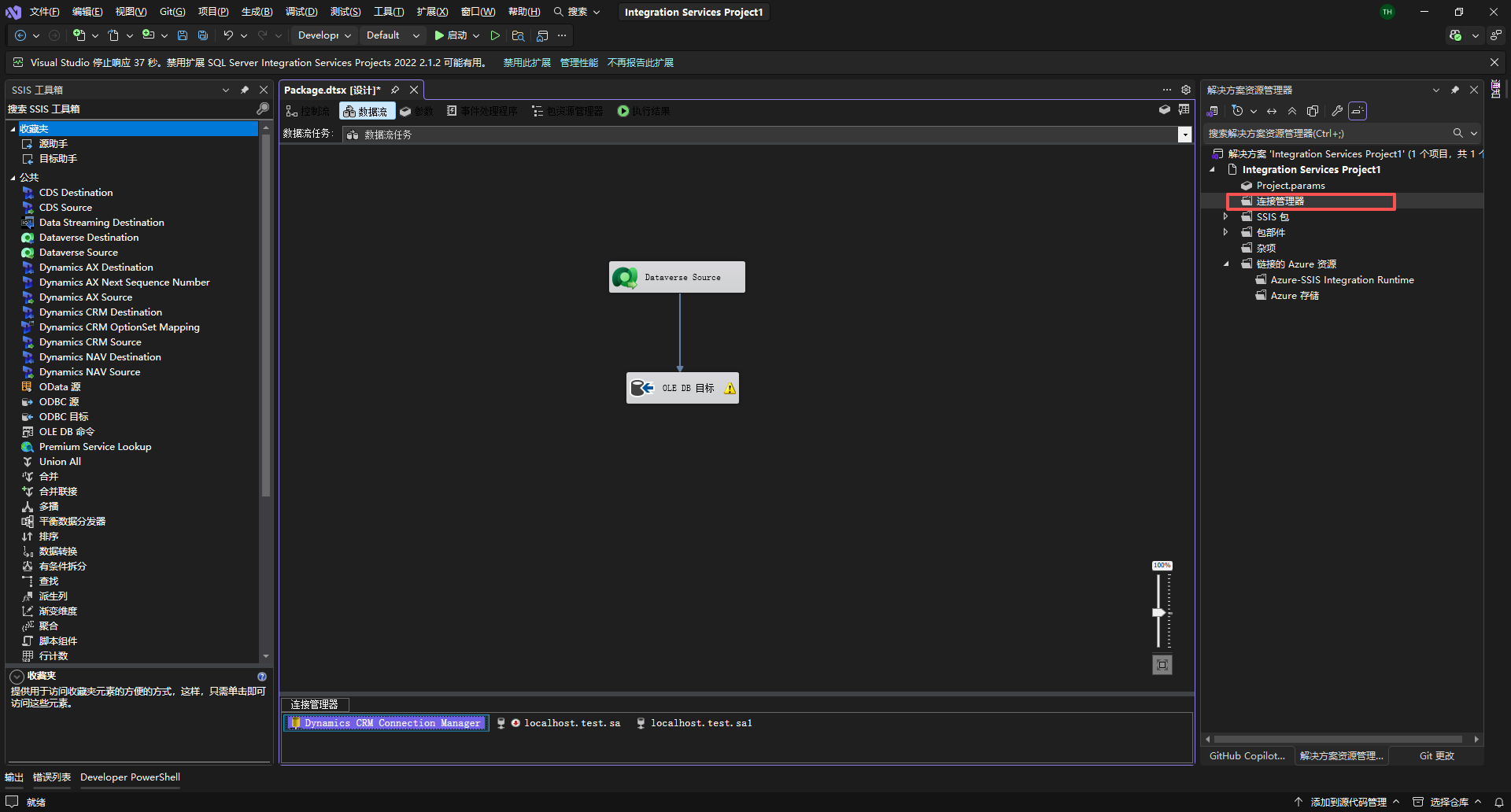Collapse the 公共 group in the toolbox

pos(13,178)
